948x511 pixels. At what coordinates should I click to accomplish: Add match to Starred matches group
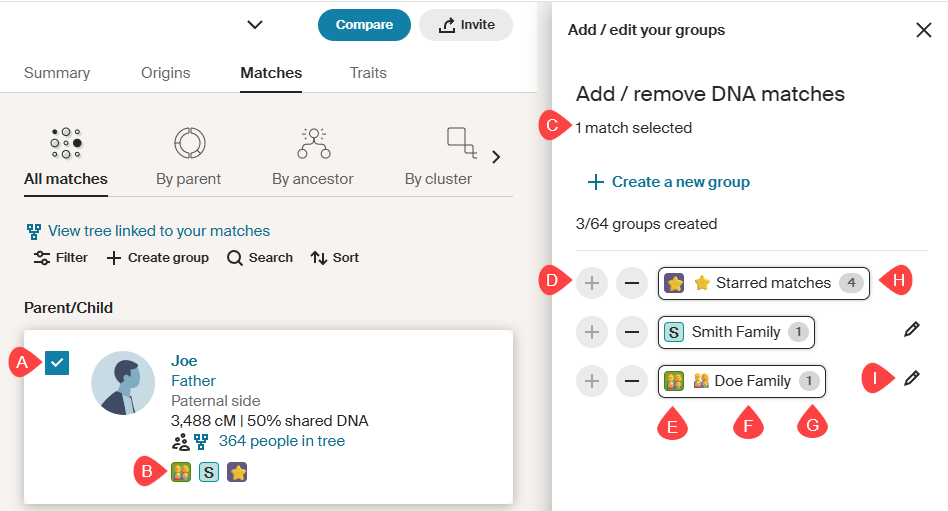pos(593,283)
